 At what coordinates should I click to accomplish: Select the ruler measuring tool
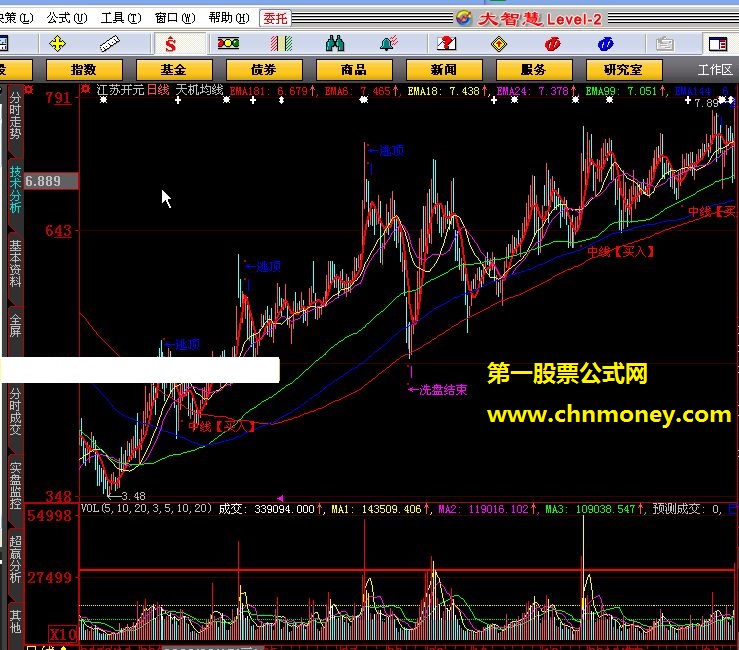110,44
